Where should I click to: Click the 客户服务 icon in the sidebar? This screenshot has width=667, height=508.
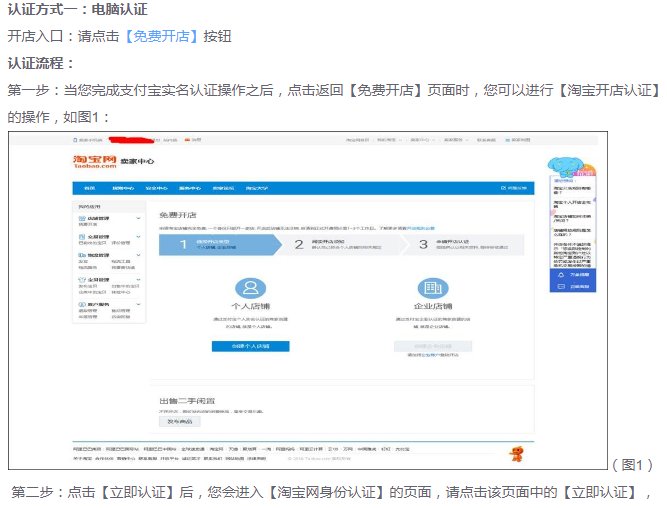82,304
